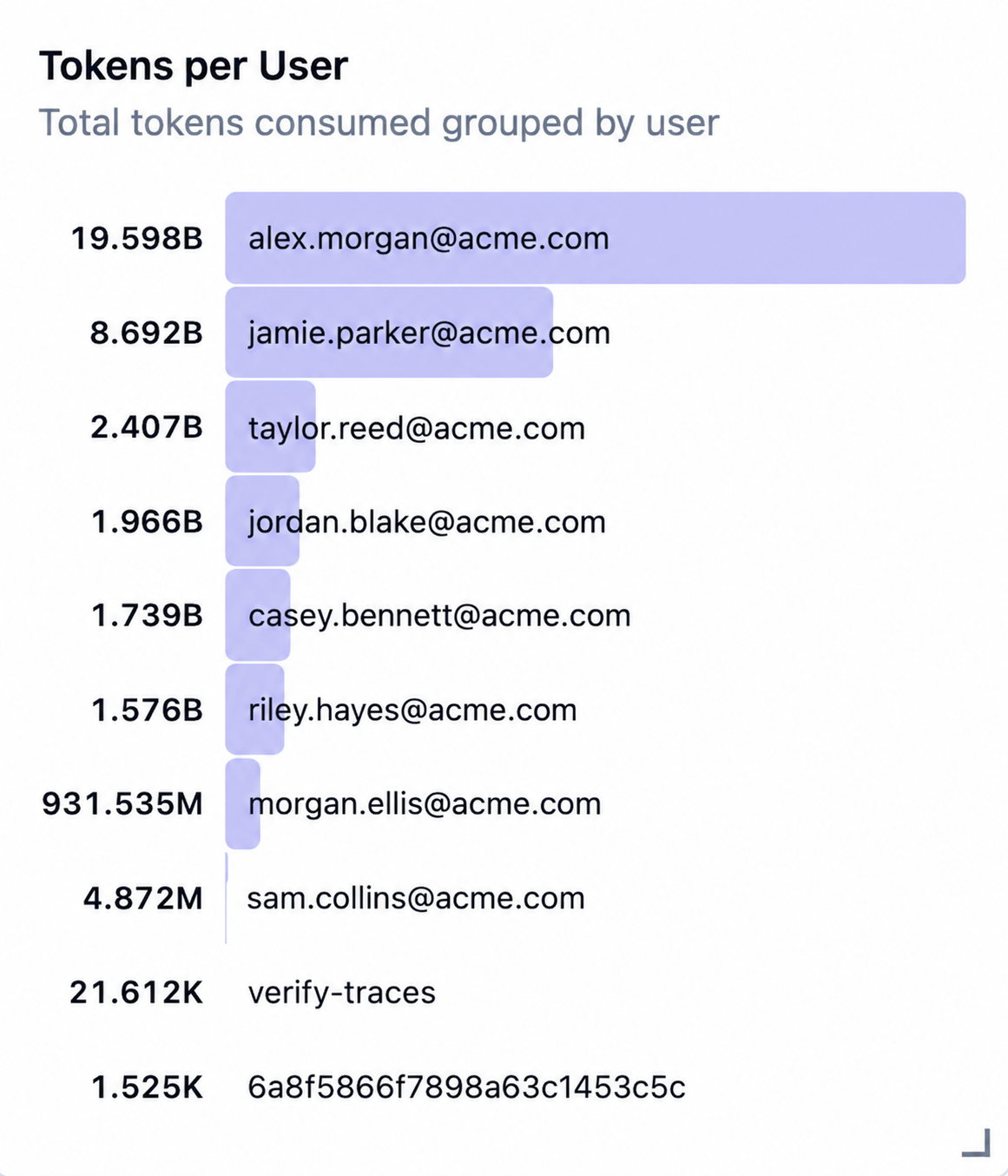This screenshot has height=1176, width=1008.
Task: Click the 21.612K token value
Action: point(136,993)
